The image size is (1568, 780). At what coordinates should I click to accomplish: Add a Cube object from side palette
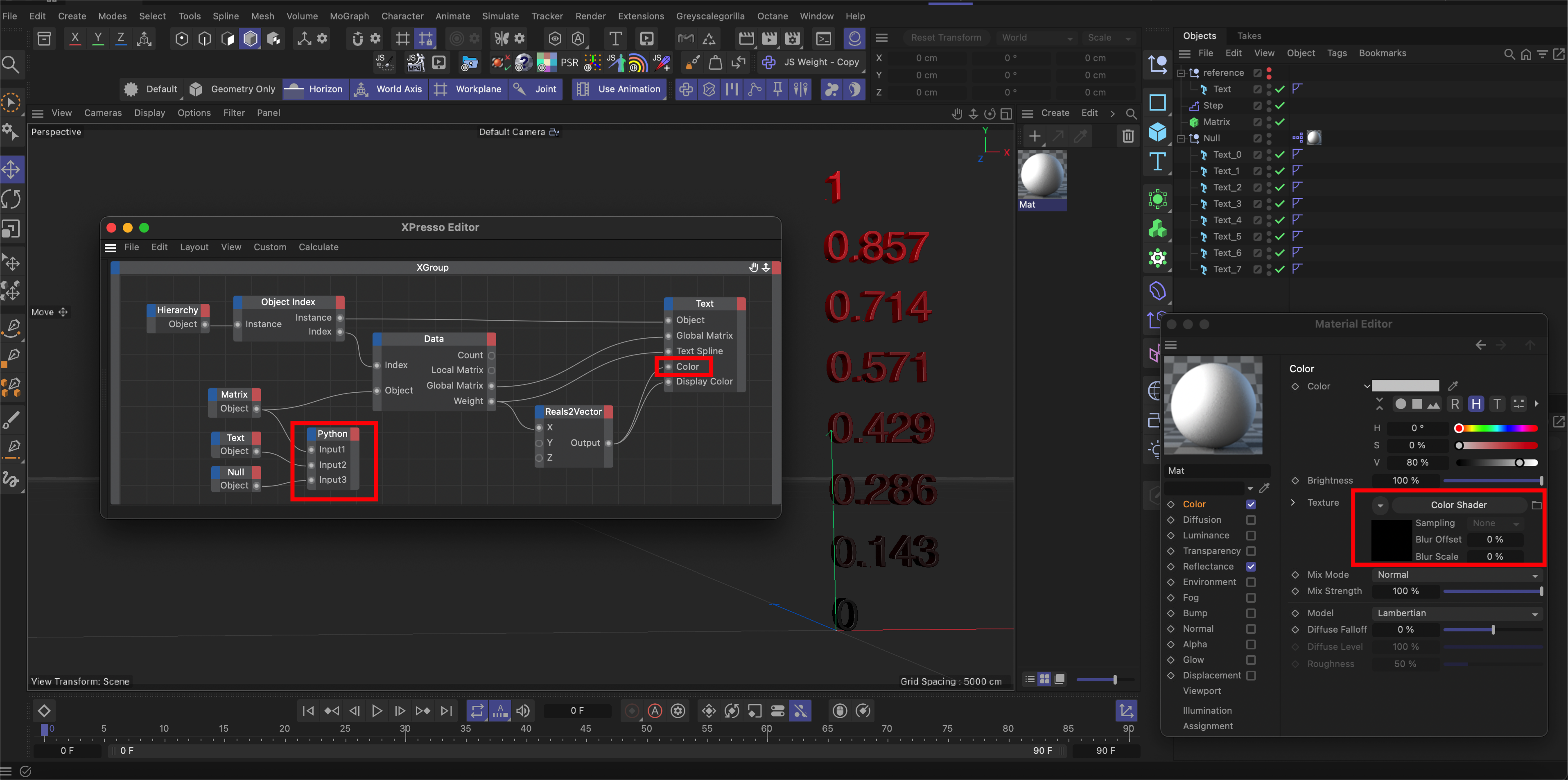coord(1158,131)
